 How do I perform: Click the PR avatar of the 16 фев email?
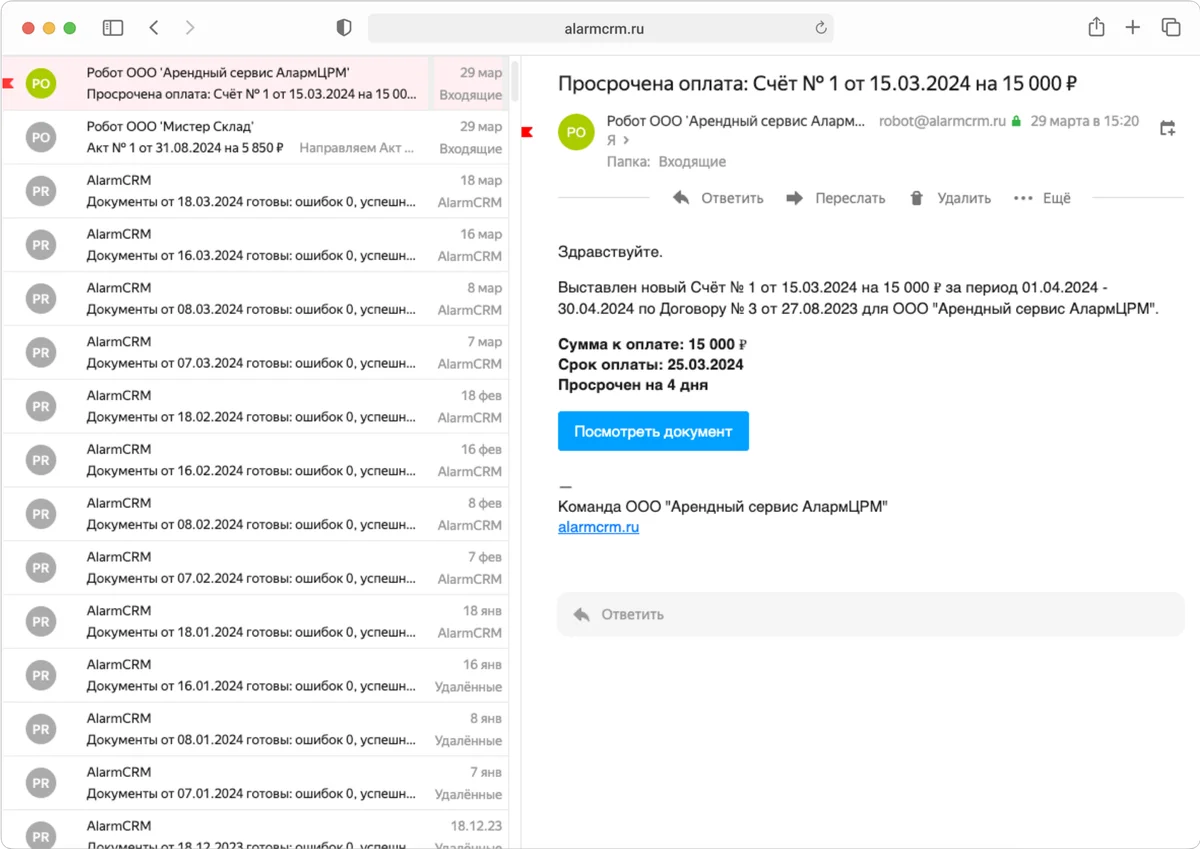pyautogui.click(x=41, y=461)
